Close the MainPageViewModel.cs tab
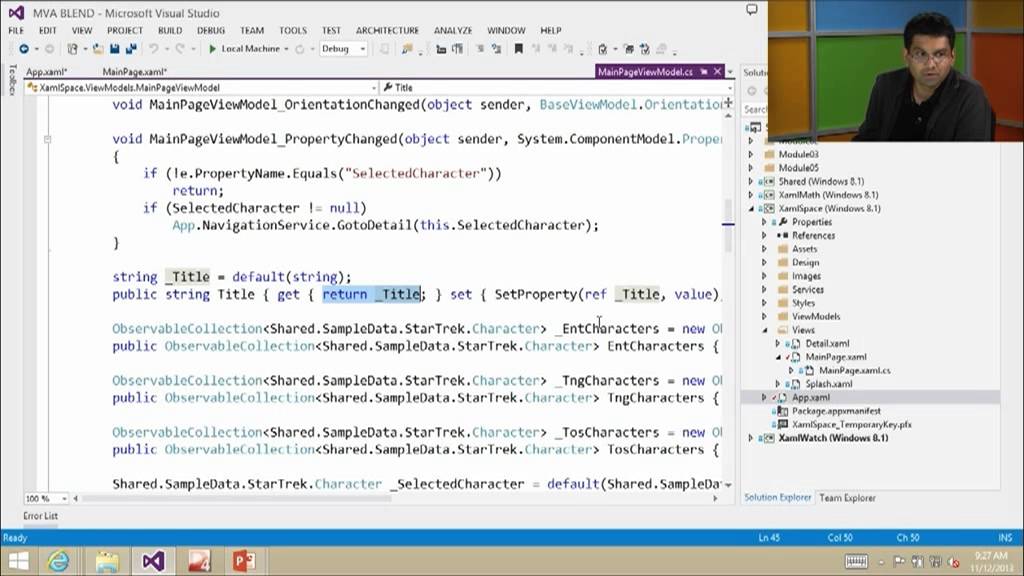This screenshot has height=576, width=1024. tap(718, 71)
